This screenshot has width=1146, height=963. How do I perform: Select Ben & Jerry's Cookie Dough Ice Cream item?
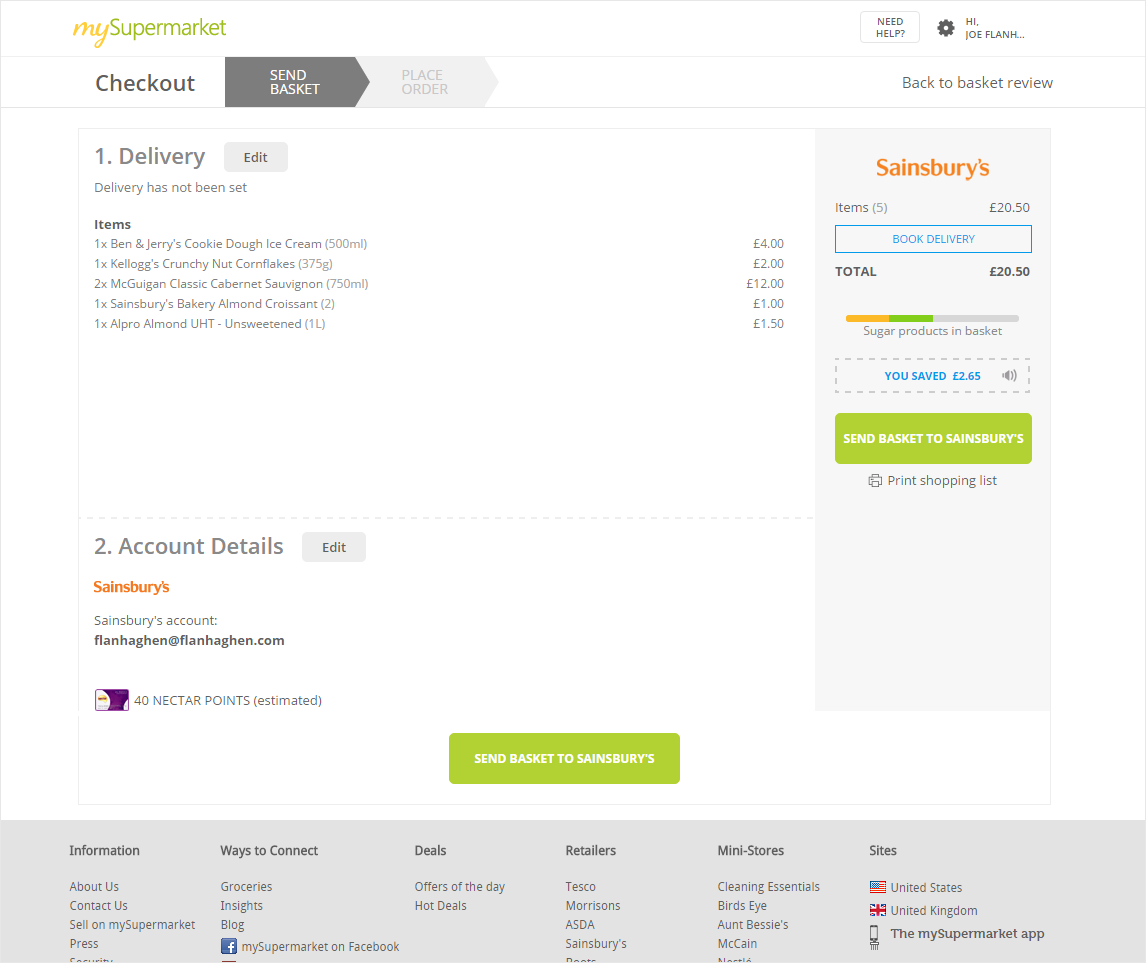(x=230, y=244)
